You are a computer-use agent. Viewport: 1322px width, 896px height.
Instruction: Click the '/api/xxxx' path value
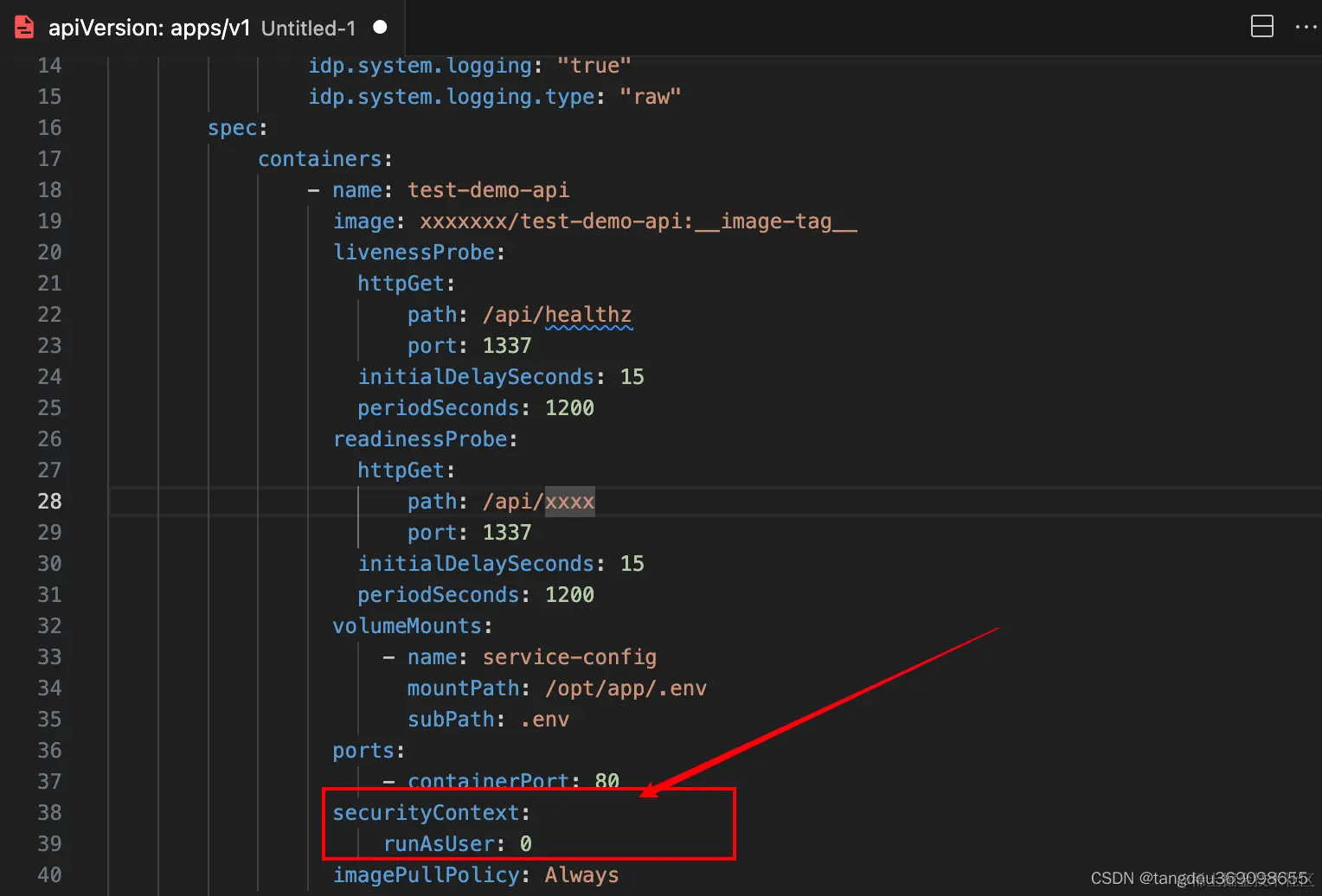click(x=538, y=502)
